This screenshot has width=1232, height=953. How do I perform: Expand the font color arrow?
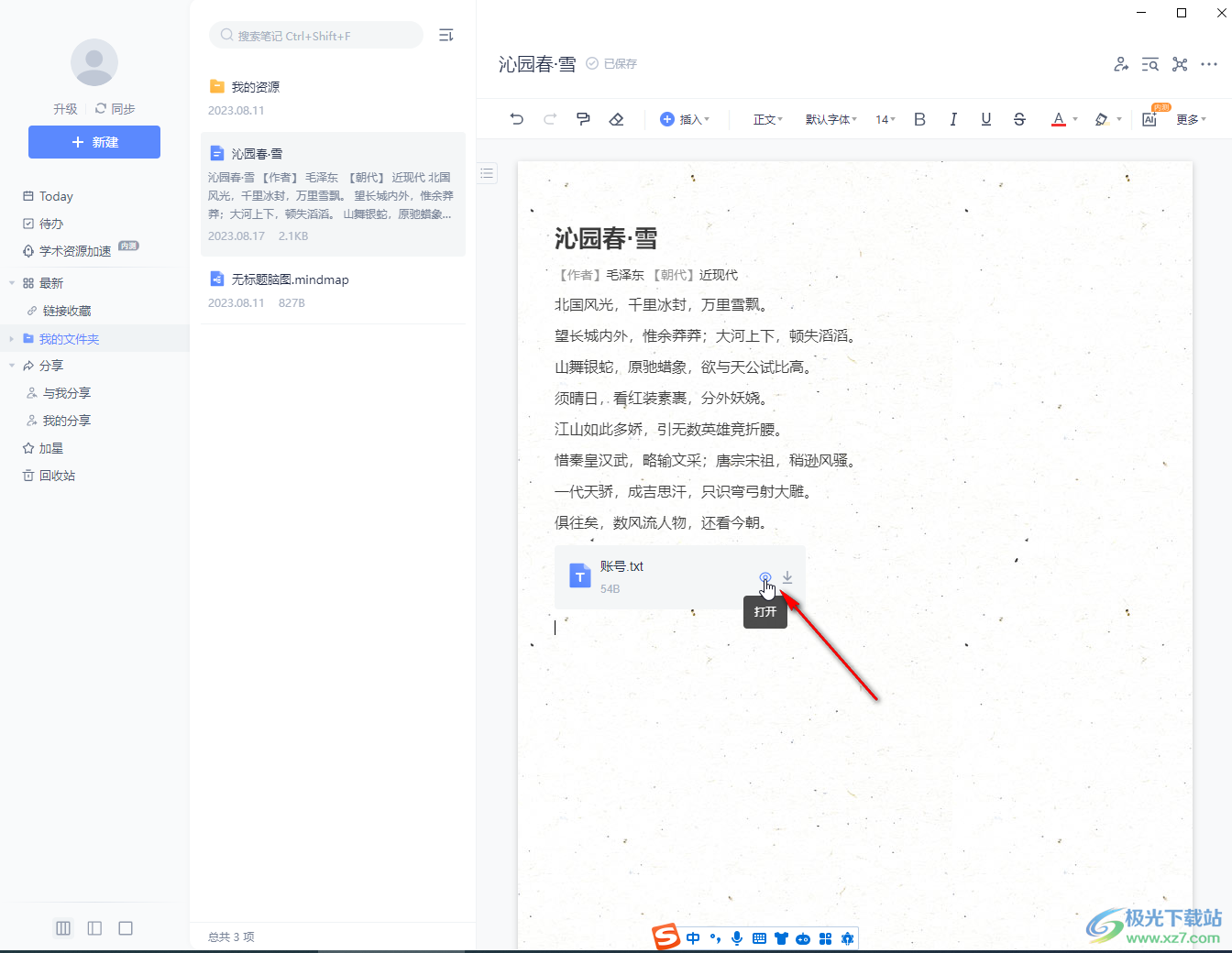[x=1075, y=119]
